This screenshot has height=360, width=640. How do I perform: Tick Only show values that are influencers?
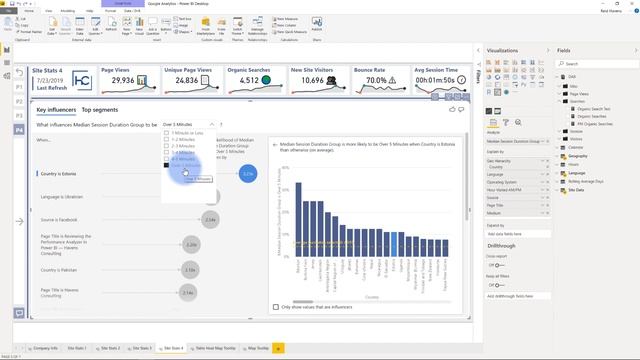[276, 307]
